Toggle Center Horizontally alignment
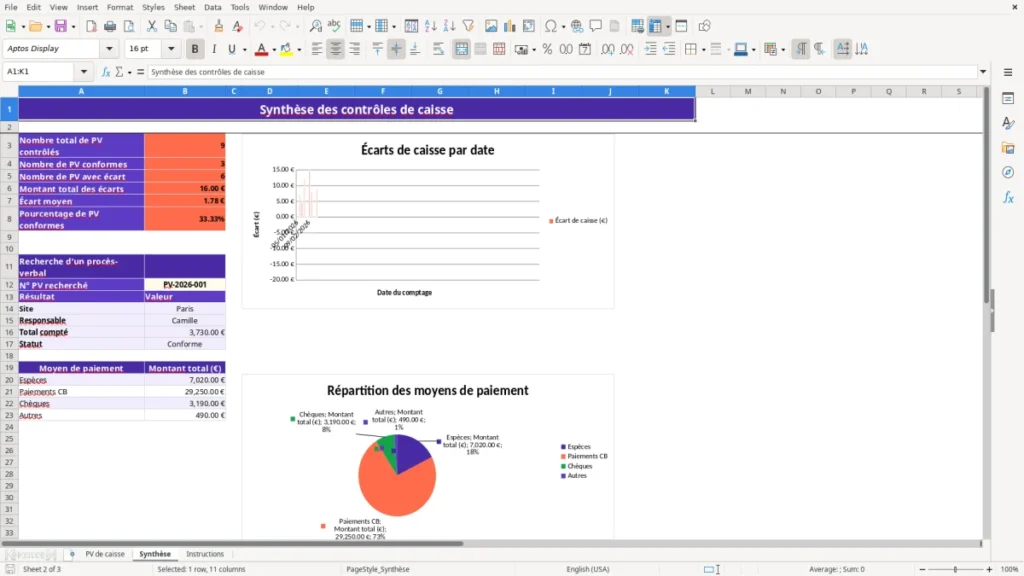 (336, 49)
